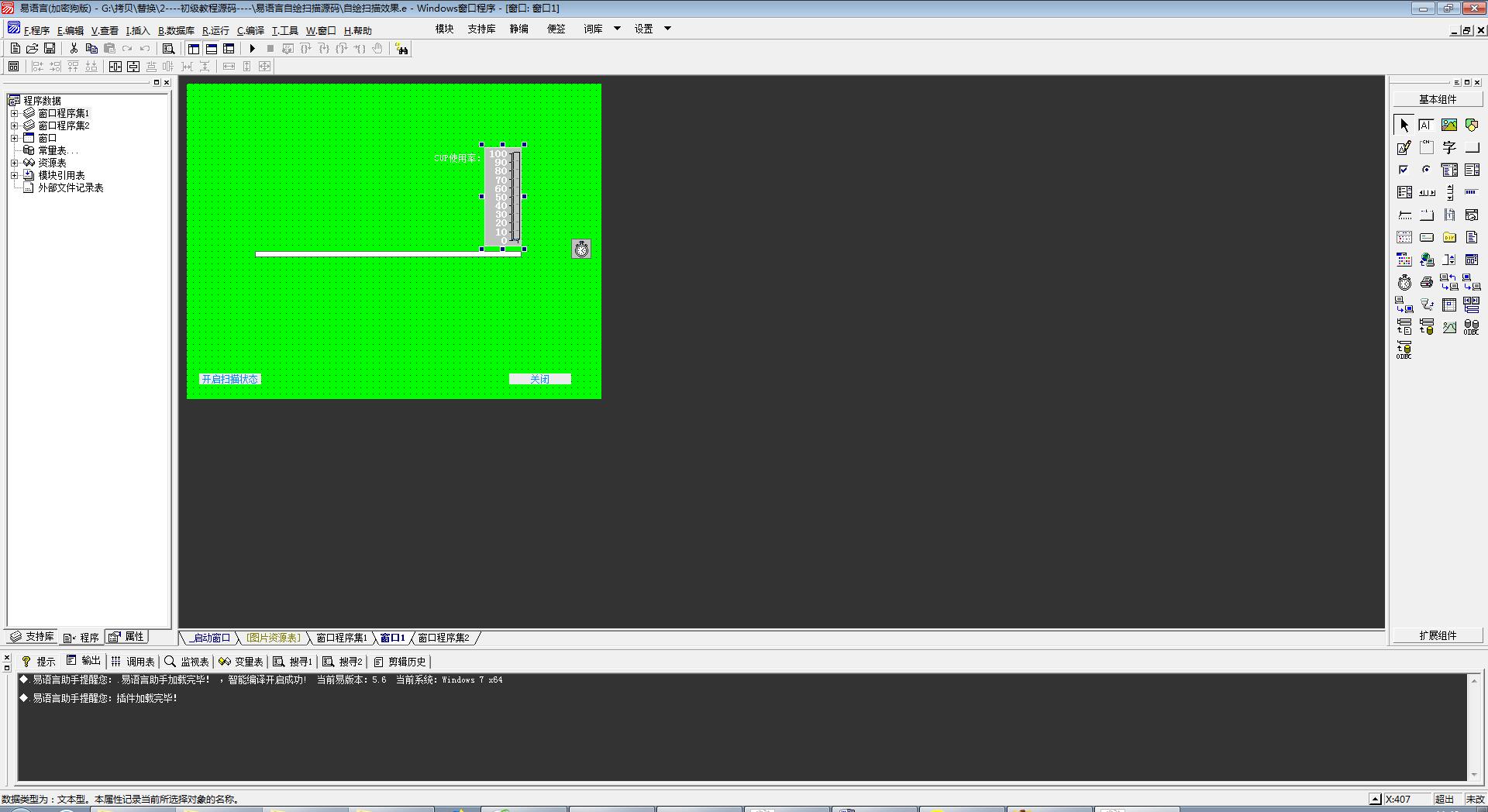Click the 模块 toolbar button

pyautogui.click(x=445, y=29)
